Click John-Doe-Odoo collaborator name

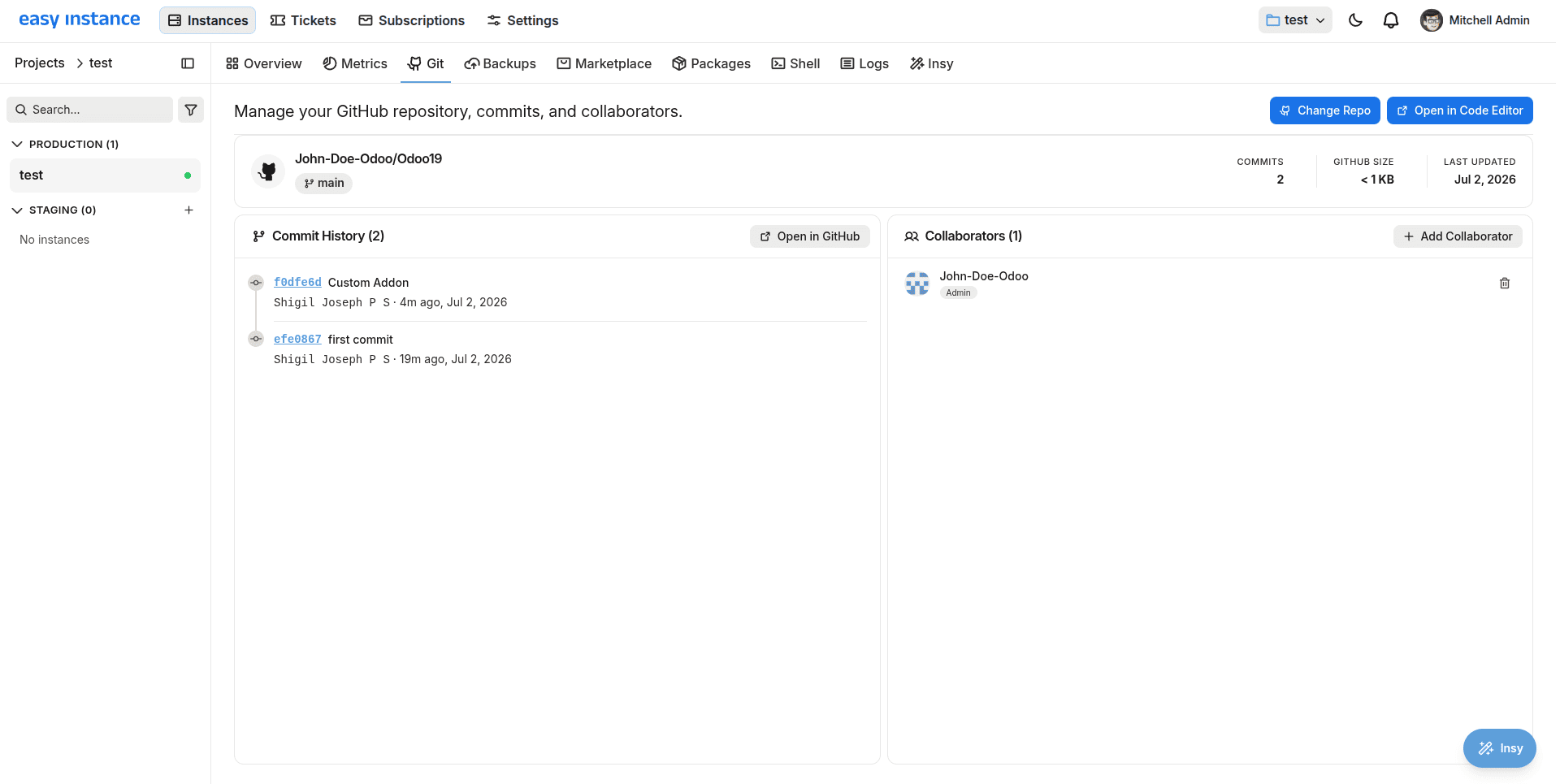pyautogui.click(x=984, y=276)
